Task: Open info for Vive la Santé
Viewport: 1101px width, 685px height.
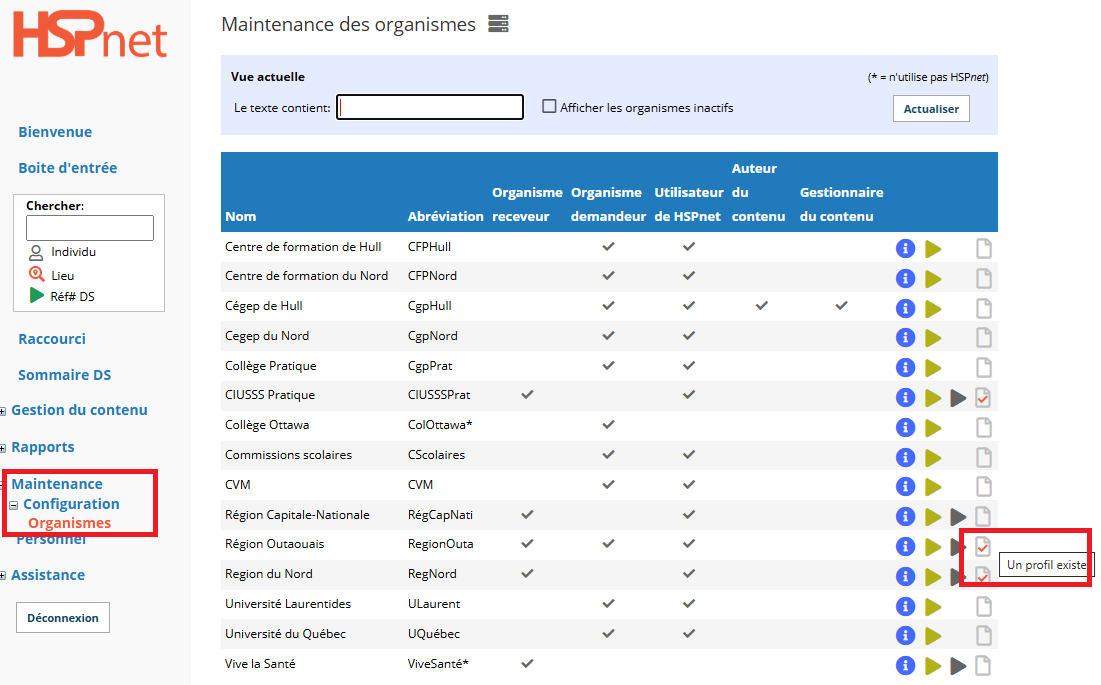Action: (x=905, y=665)
